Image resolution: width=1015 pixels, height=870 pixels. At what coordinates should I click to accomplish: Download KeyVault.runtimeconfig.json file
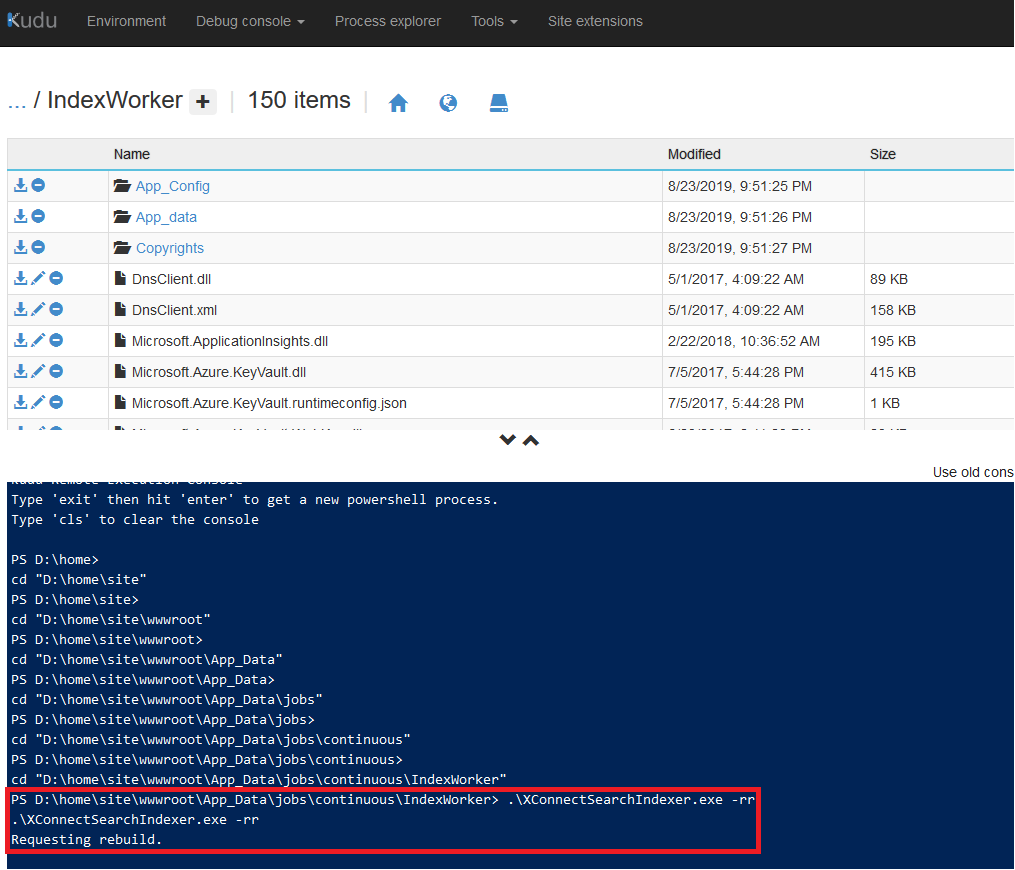click(21, 403)
